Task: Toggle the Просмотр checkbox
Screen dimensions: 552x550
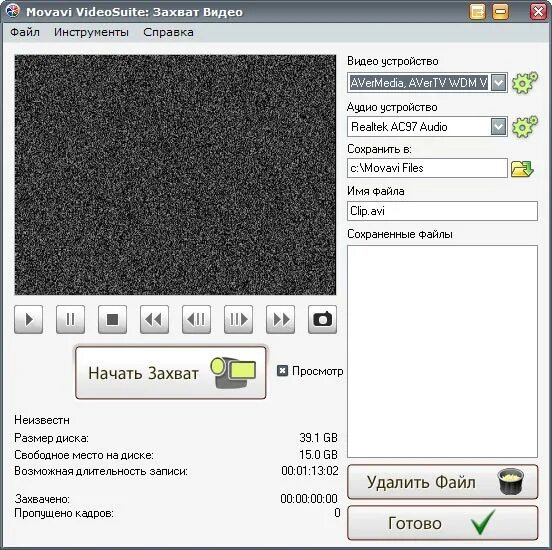Action: [x=282, y=371]
